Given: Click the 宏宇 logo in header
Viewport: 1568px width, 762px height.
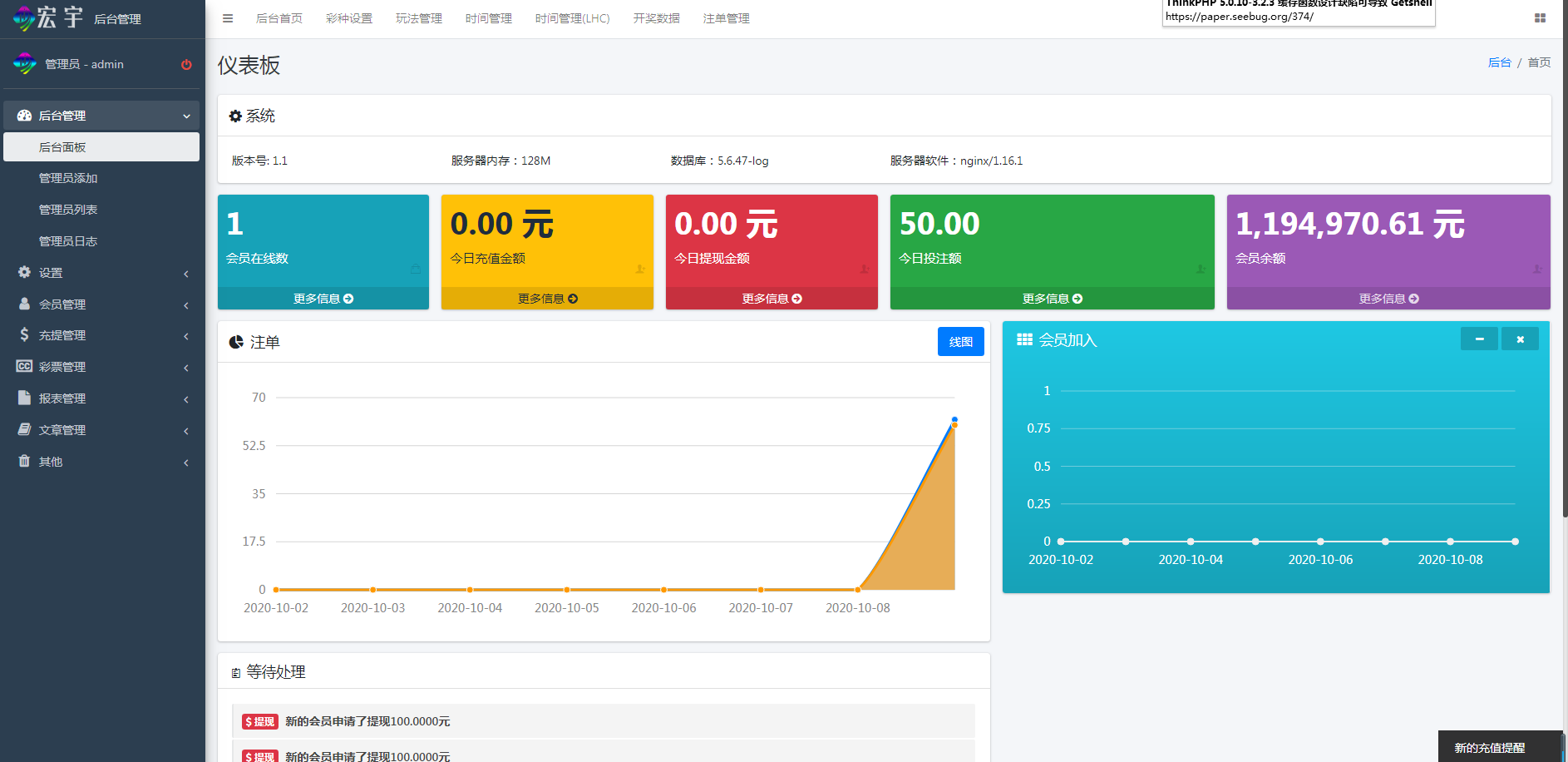Looking at the screenshot, I should [48, 17].
